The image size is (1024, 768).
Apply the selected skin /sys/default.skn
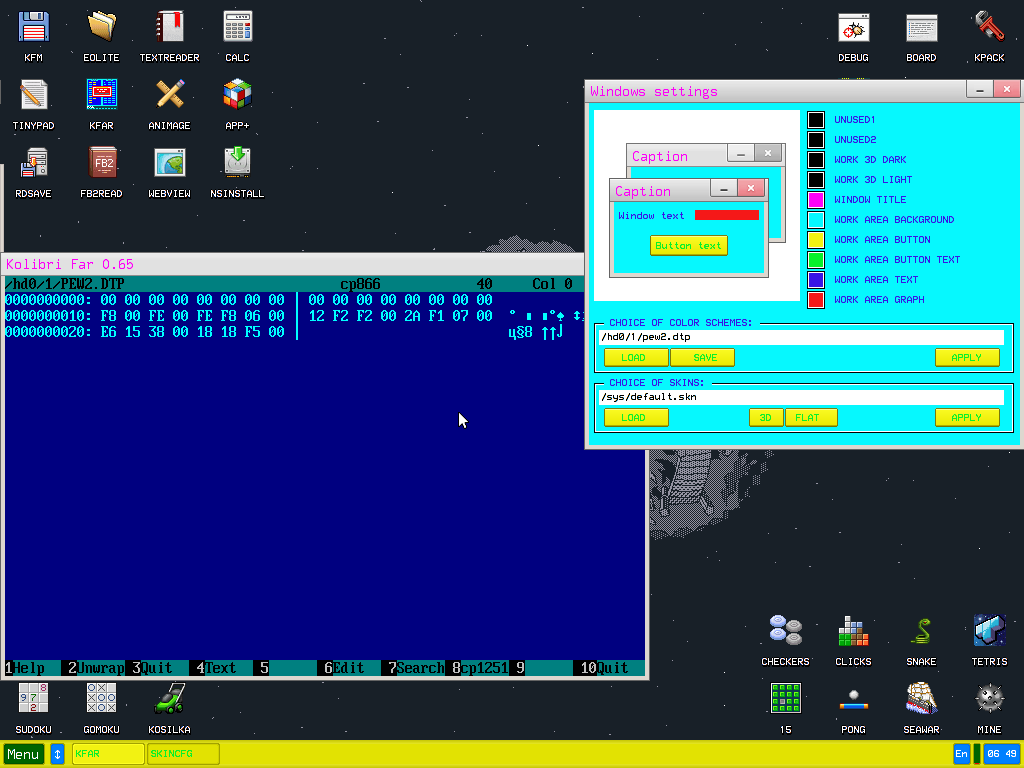[x=967, y=417]
